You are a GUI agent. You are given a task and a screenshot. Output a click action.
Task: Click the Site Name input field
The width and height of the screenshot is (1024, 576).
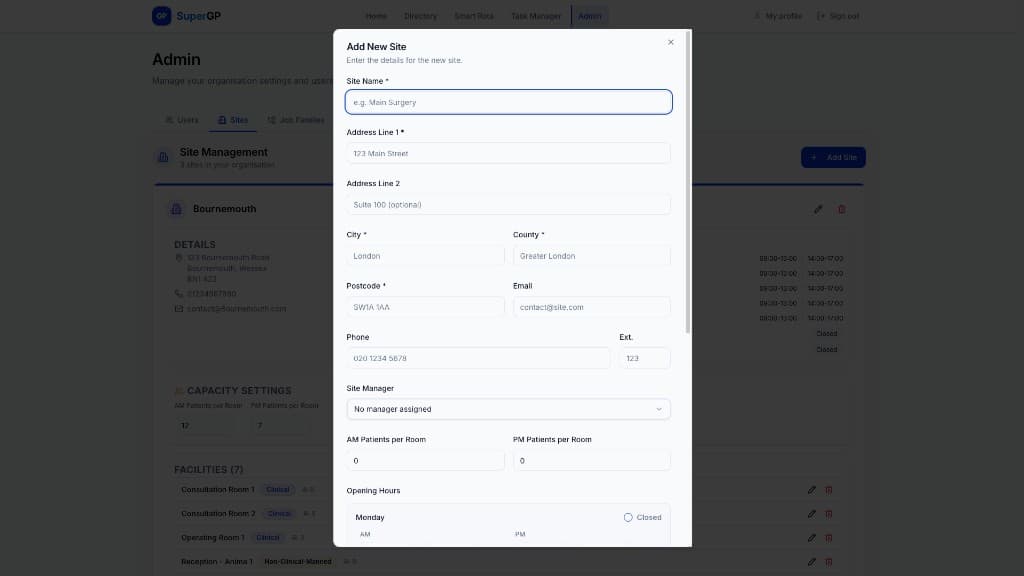pos(509,102)
